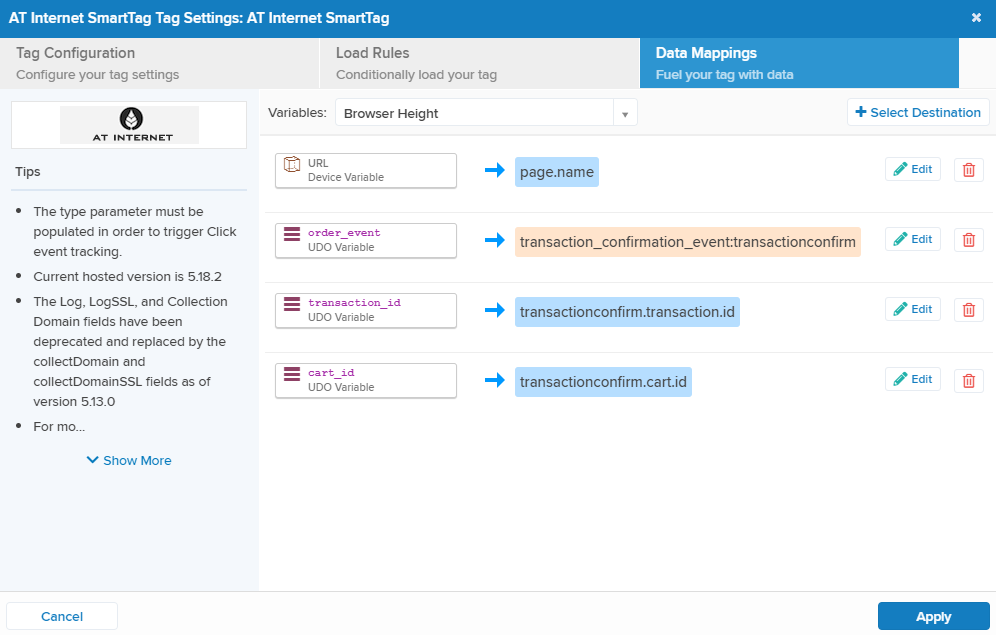Expand tips with Show More
The image size is (996, 635).
tap(129, 461)
